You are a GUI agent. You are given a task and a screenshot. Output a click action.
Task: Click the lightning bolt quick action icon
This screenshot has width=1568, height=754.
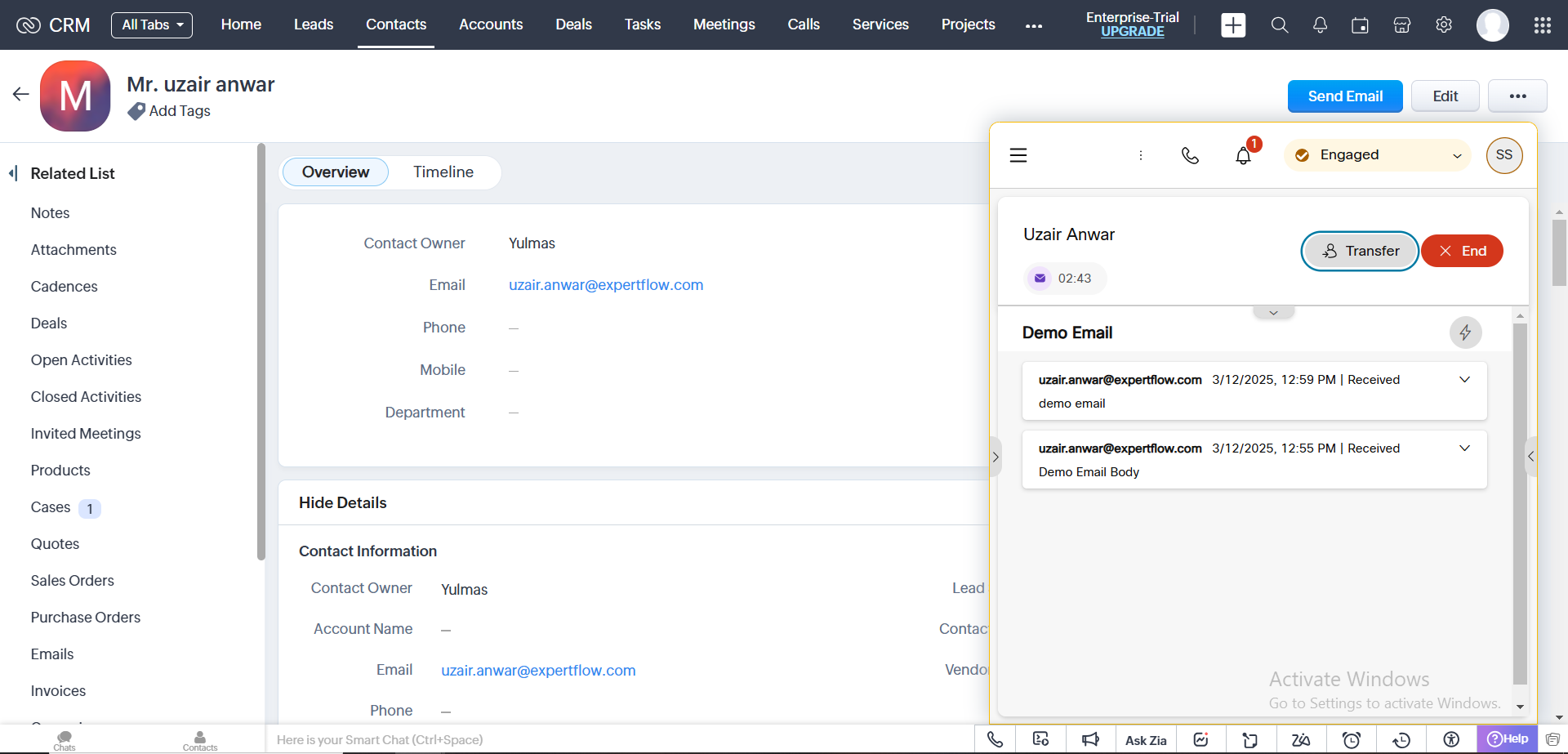1465,332
